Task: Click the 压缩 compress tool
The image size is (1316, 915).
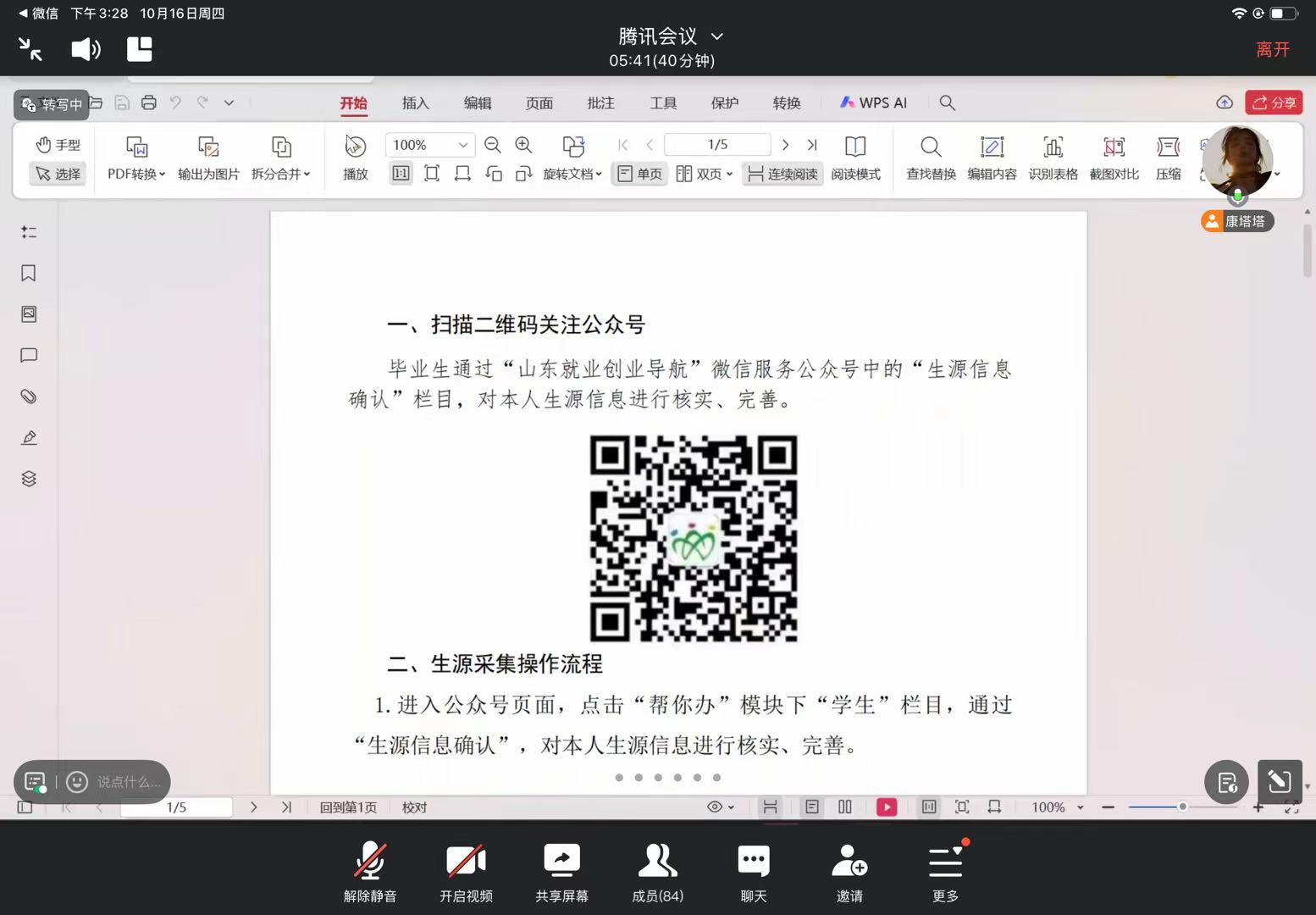Action: (1168, 158)
